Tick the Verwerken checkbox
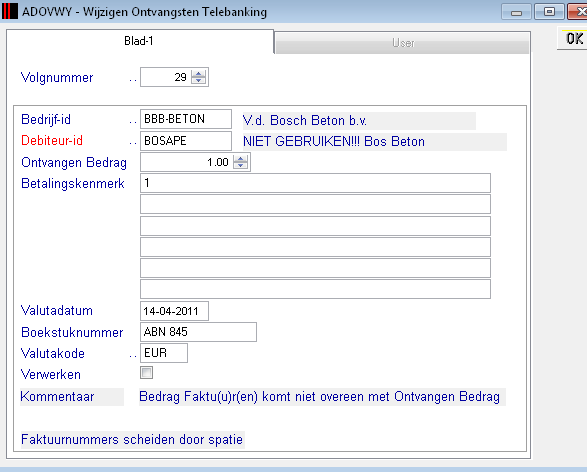Image resolution: width=587 pixels, height=472 pixels. (146, 372)
